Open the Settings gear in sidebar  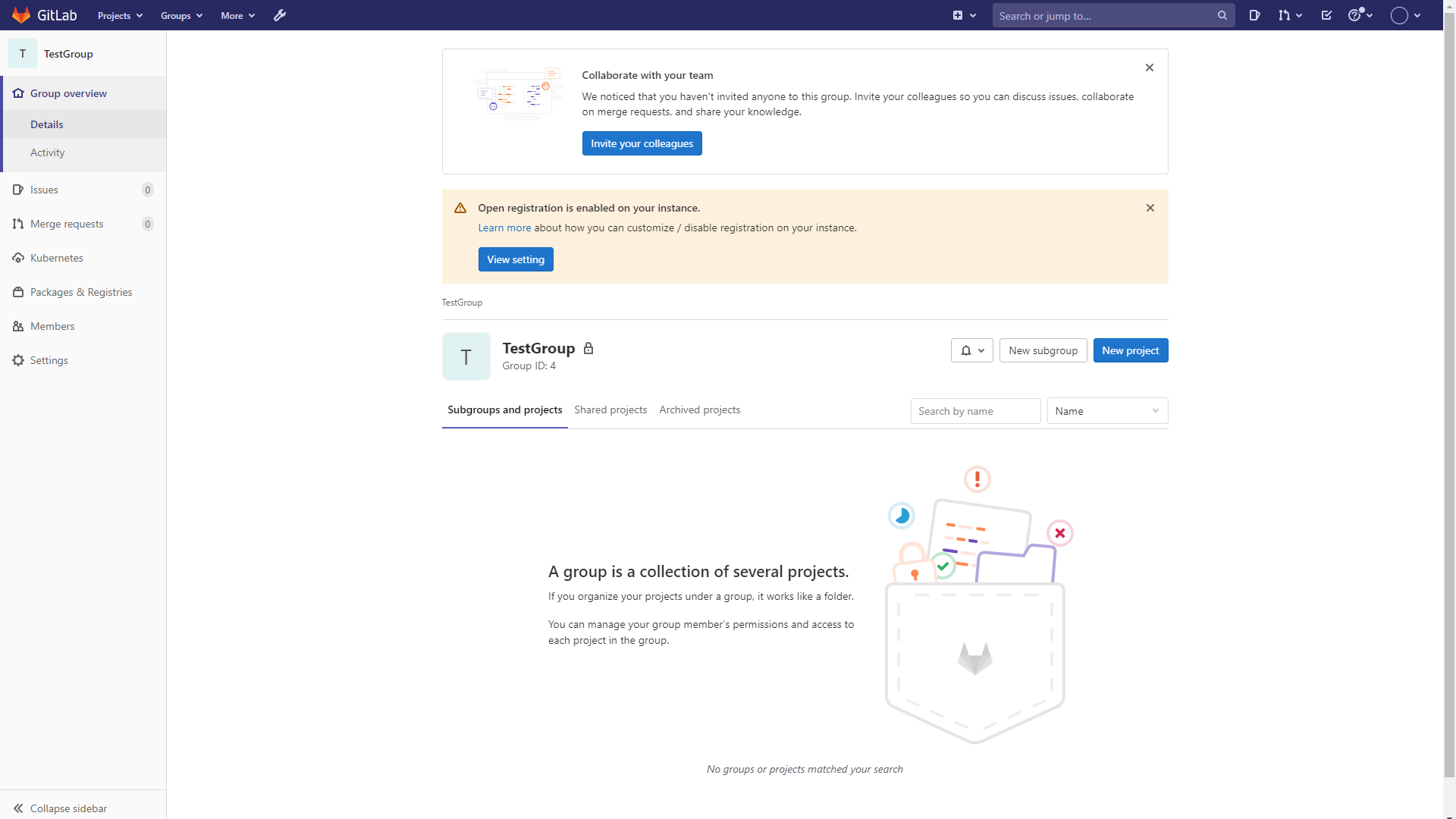(18, 360)
